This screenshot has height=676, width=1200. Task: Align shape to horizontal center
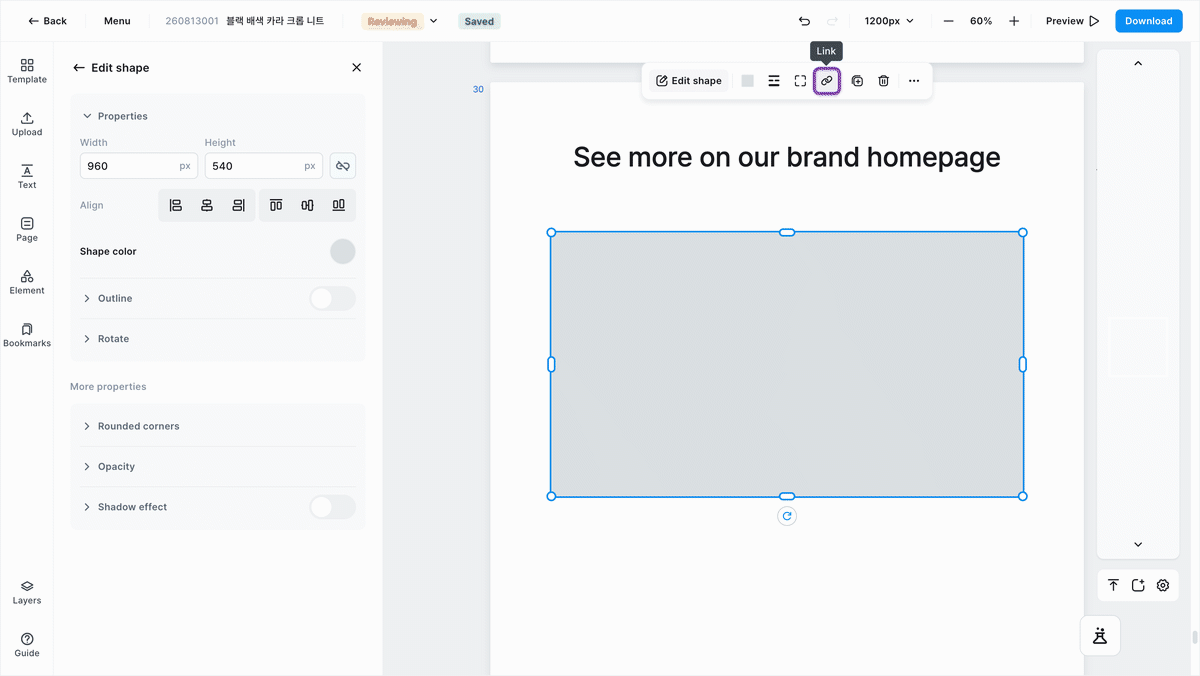coord(207,205)
